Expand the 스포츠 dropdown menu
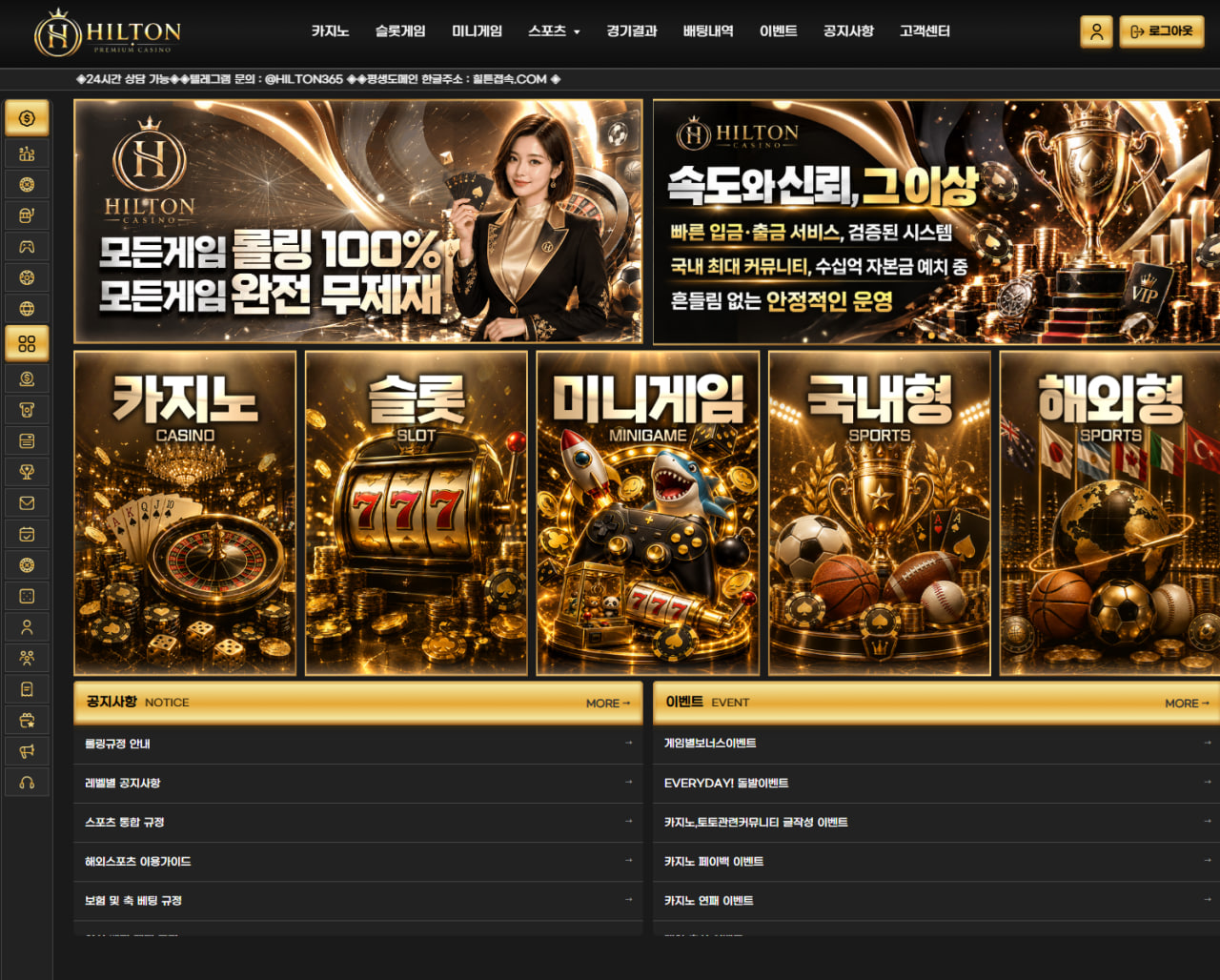The height and width of the screenshot is (980, 1220). point(554,31)
